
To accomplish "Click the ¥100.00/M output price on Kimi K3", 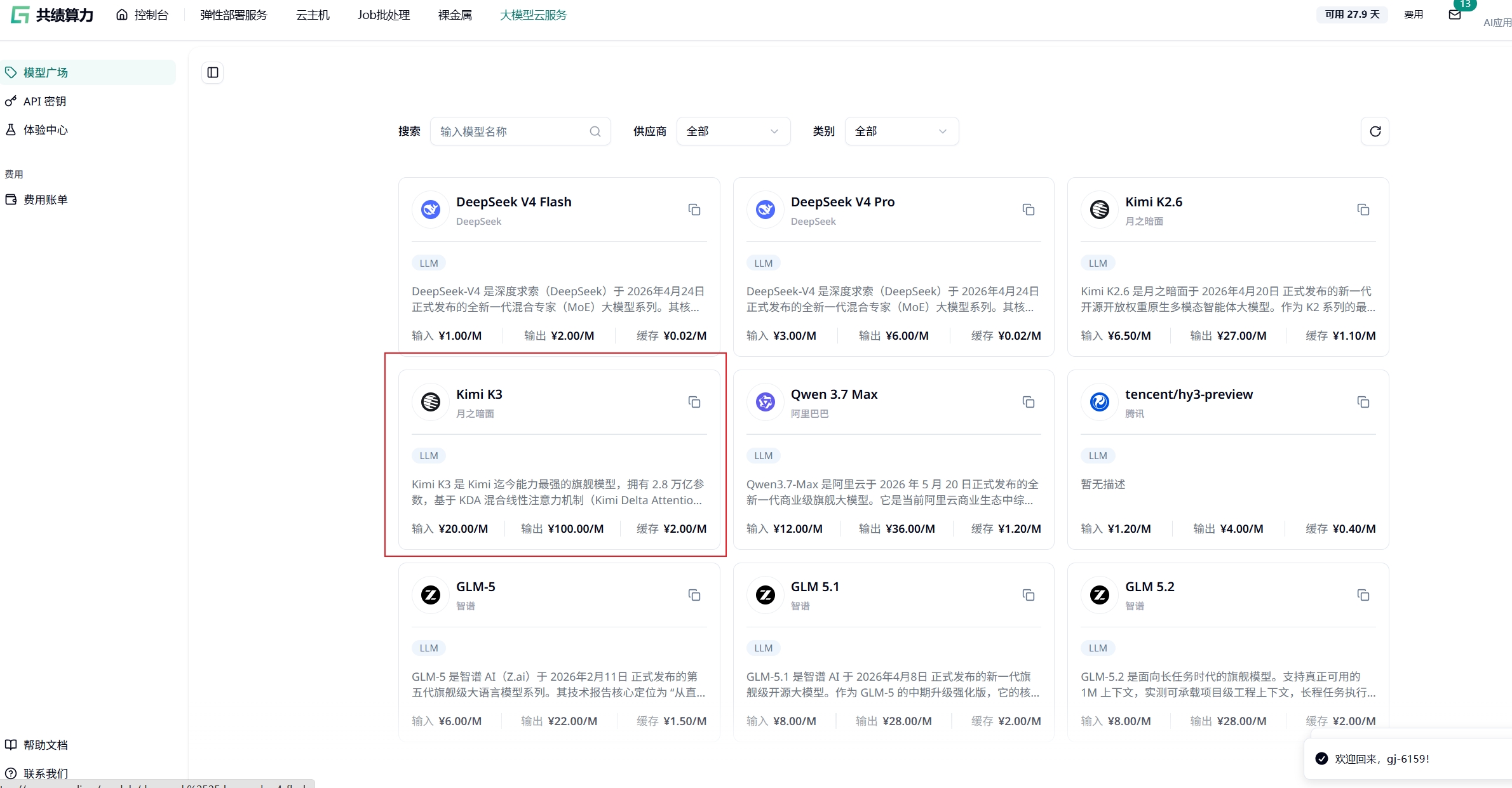I will point(576,528).
